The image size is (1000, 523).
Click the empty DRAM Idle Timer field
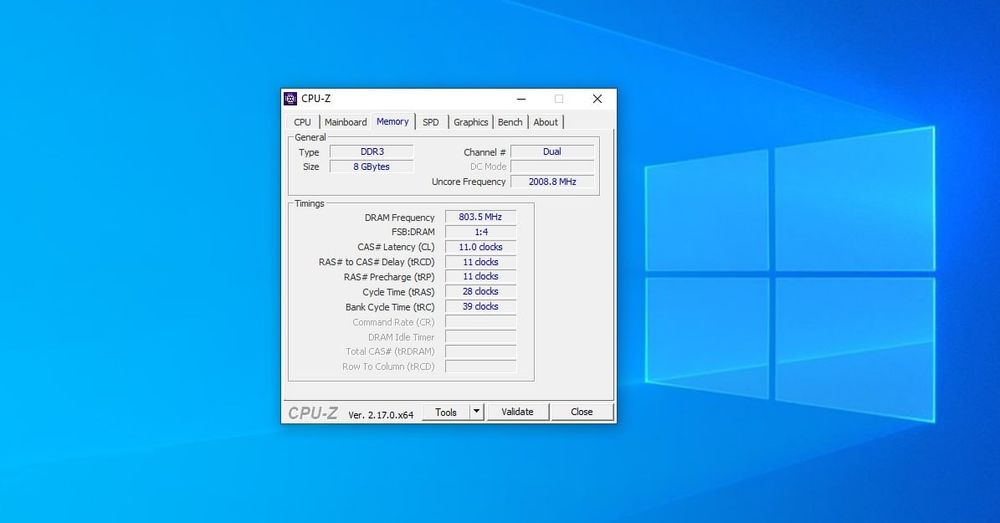(x=480, y=337)
